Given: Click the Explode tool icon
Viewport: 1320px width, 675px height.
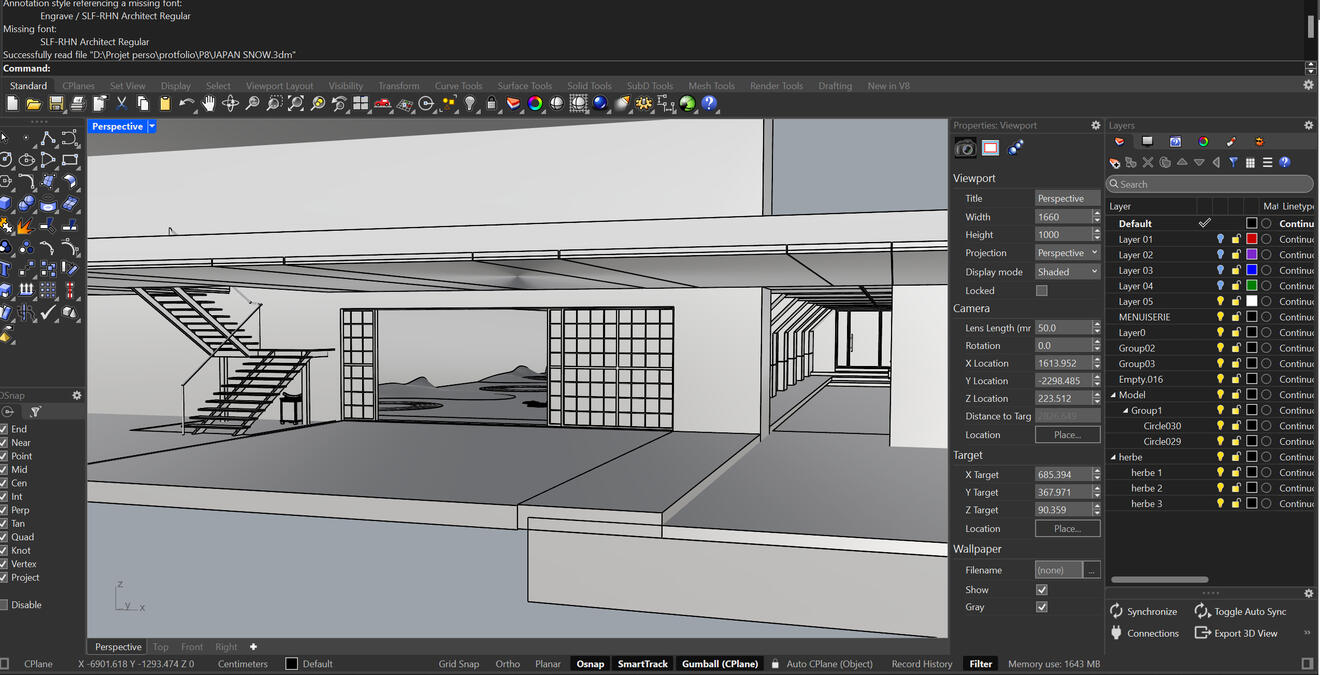Looking at the screenshot, I should (23, 227).
